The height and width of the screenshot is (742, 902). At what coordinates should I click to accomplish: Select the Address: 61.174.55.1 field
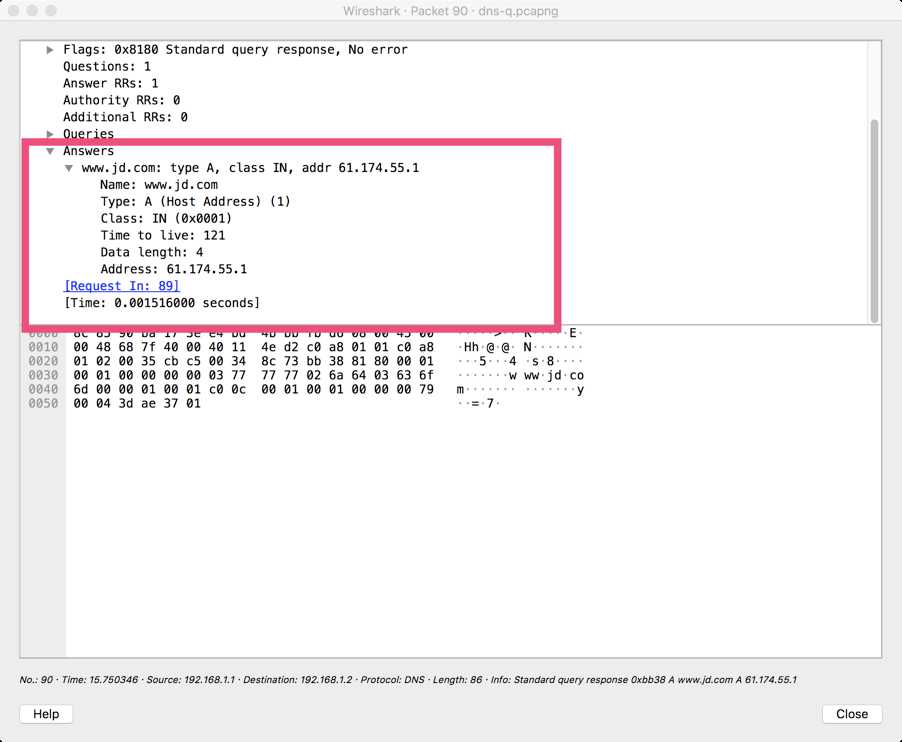pos(173,269)
